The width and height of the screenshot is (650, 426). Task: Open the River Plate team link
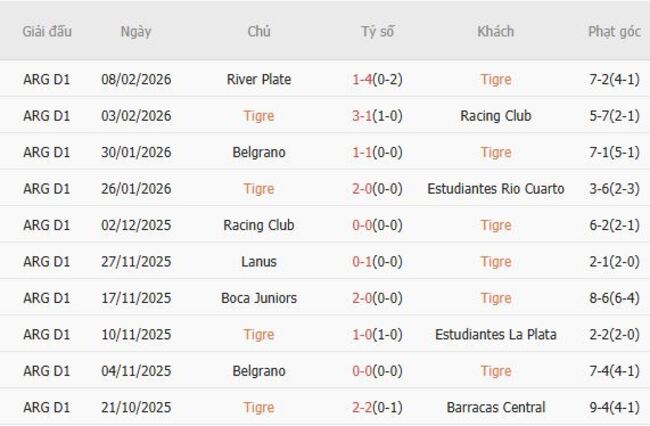pyautogui.click(x=259, y=79)
